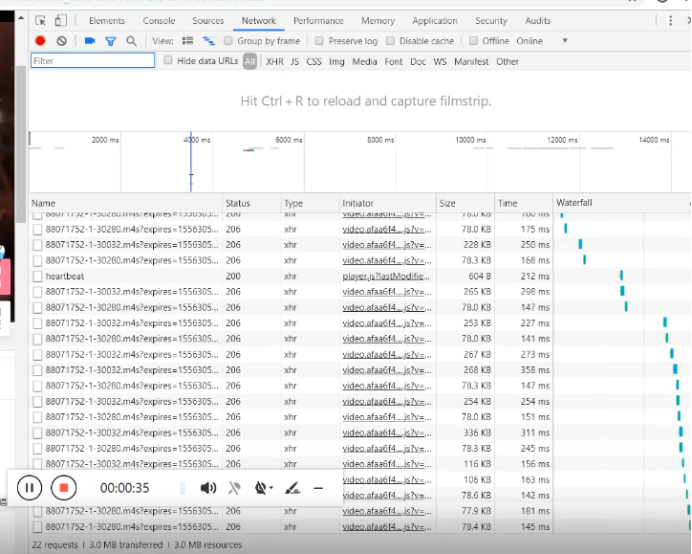Screen dimensions: 692x554
Task: Sort requests by the Initiator column header
Action: pyautogui.click(x=388, y=203)
